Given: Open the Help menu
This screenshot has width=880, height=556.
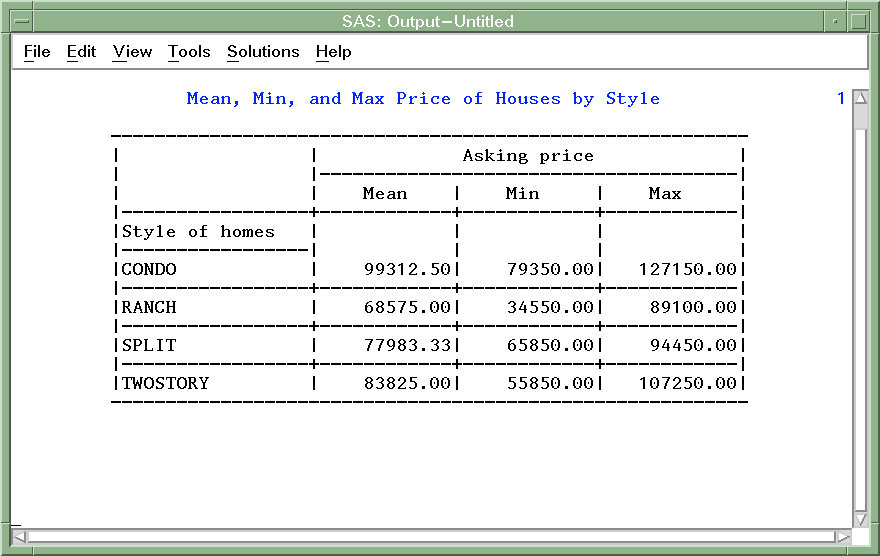Looking at the screenshot, I should [x=333, y=52].
